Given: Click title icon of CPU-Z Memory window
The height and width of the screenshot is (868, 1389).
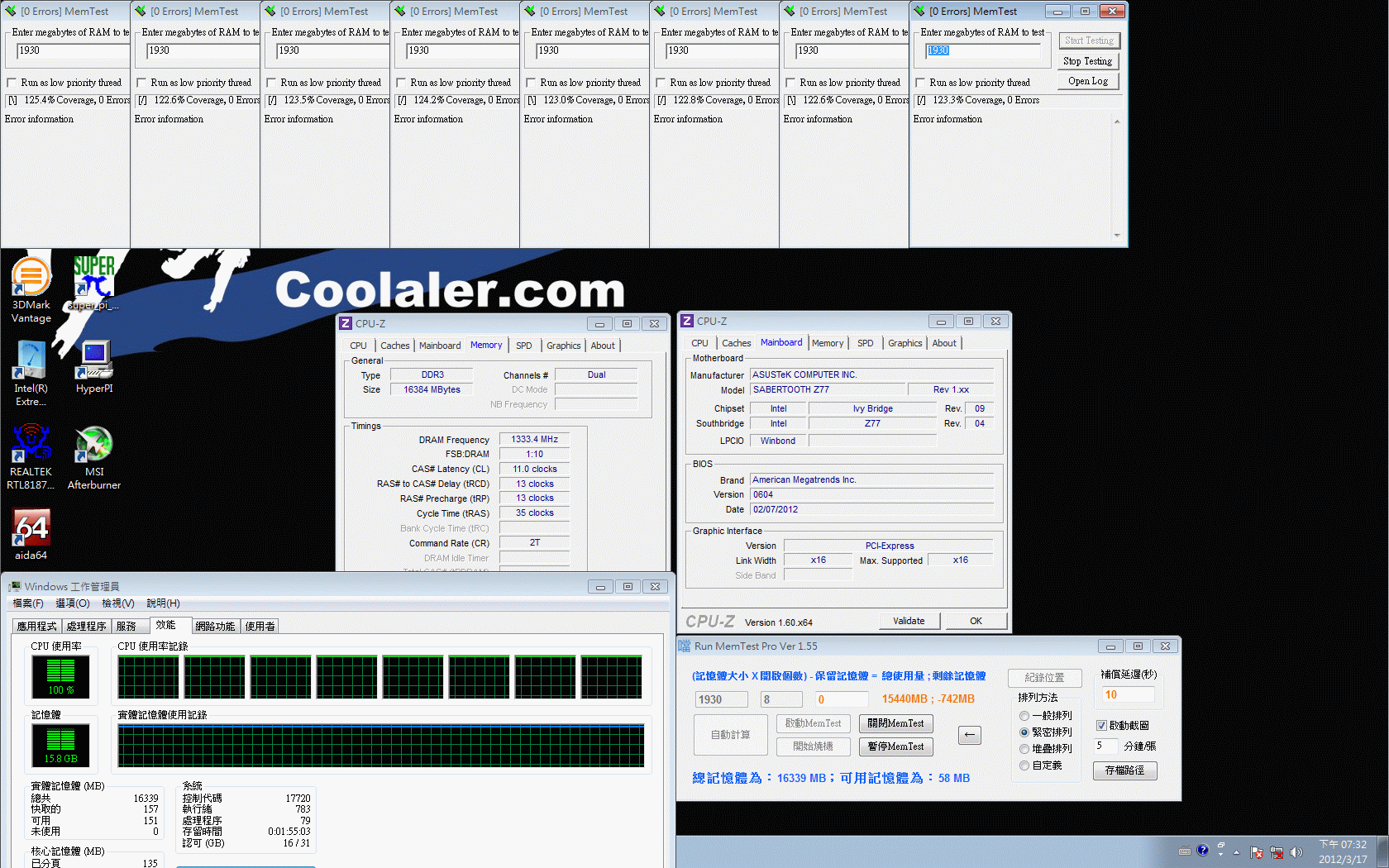Looking at the screenshot, I should (346, 323).
